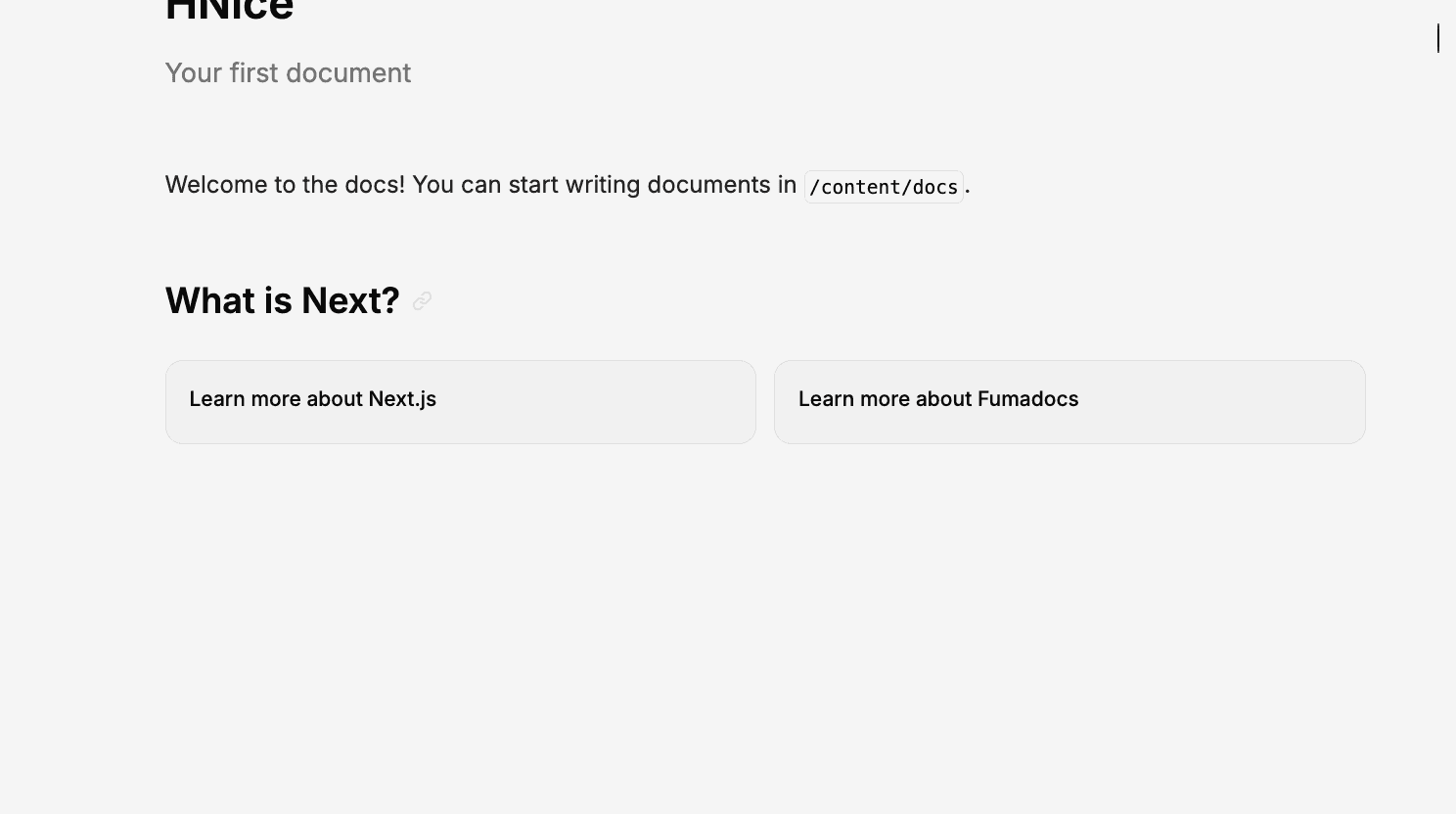The height and width of the screenshot is (814, 1456).
Task: Open the "Learn more about Fumadocs" card
Action: pyautogui.click(x=1069, y=401)
